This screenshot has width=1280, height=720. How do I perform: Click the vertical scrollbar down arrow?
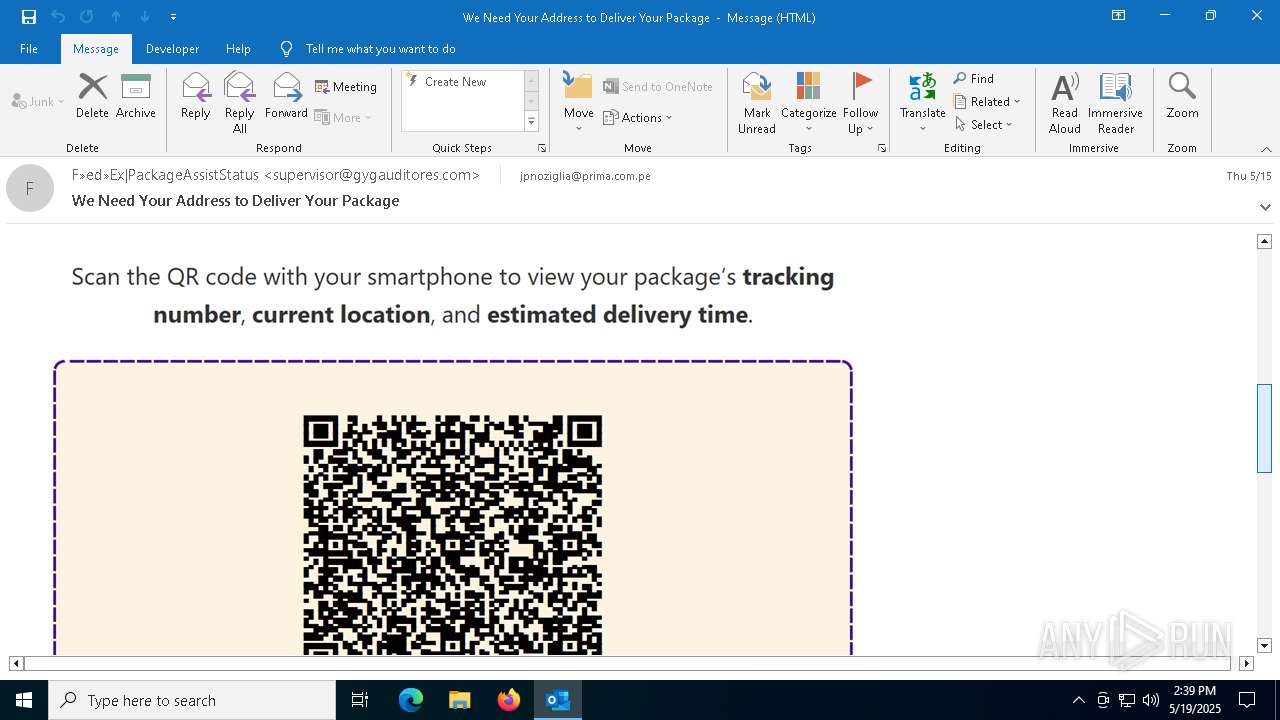click(1264, 646)
